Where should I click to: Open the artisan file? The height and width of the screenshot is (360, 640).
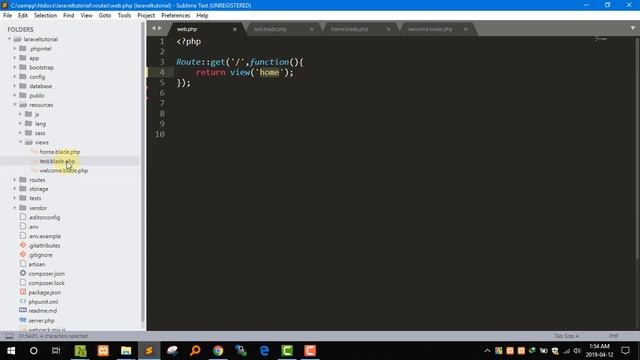point(37,264)
